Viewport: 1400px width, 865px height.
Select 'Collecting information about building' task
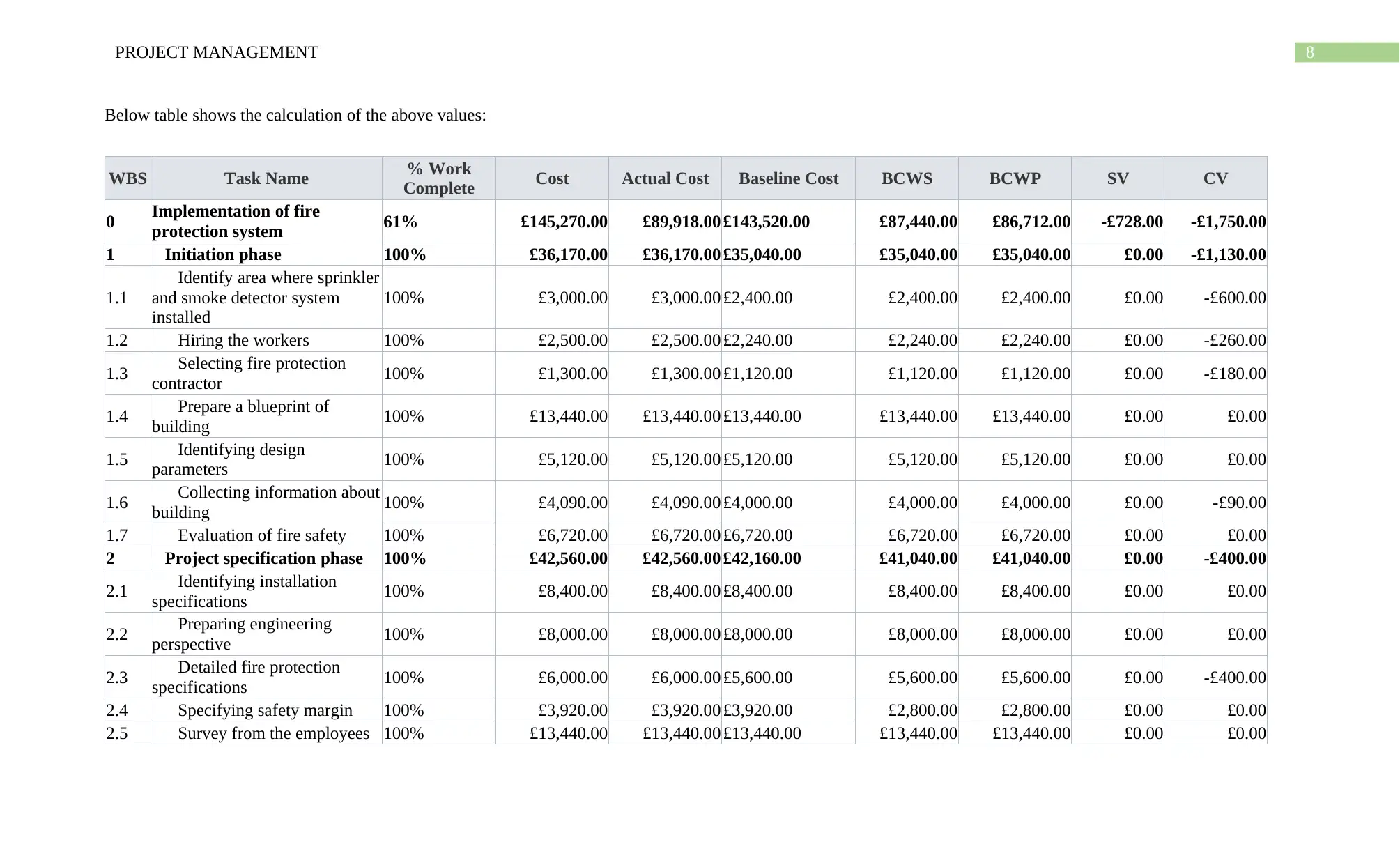266,503
